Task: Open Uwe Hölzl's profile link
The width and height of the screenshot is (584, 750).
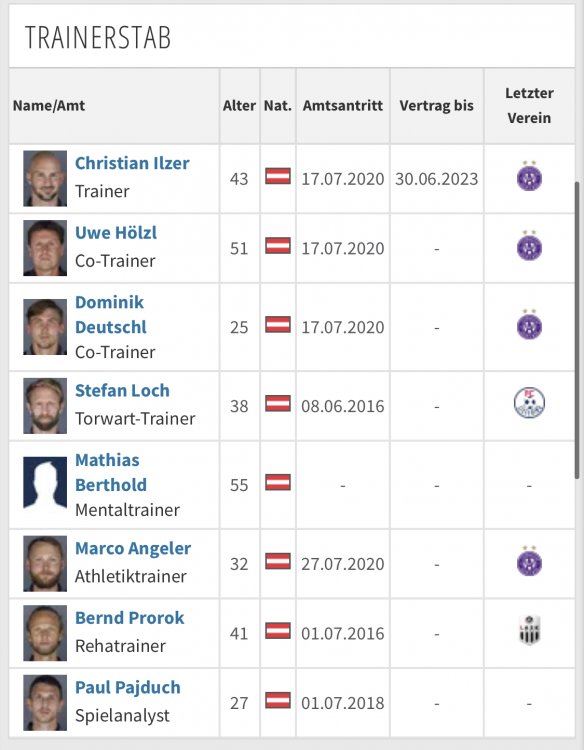Action: pos(116,233)
